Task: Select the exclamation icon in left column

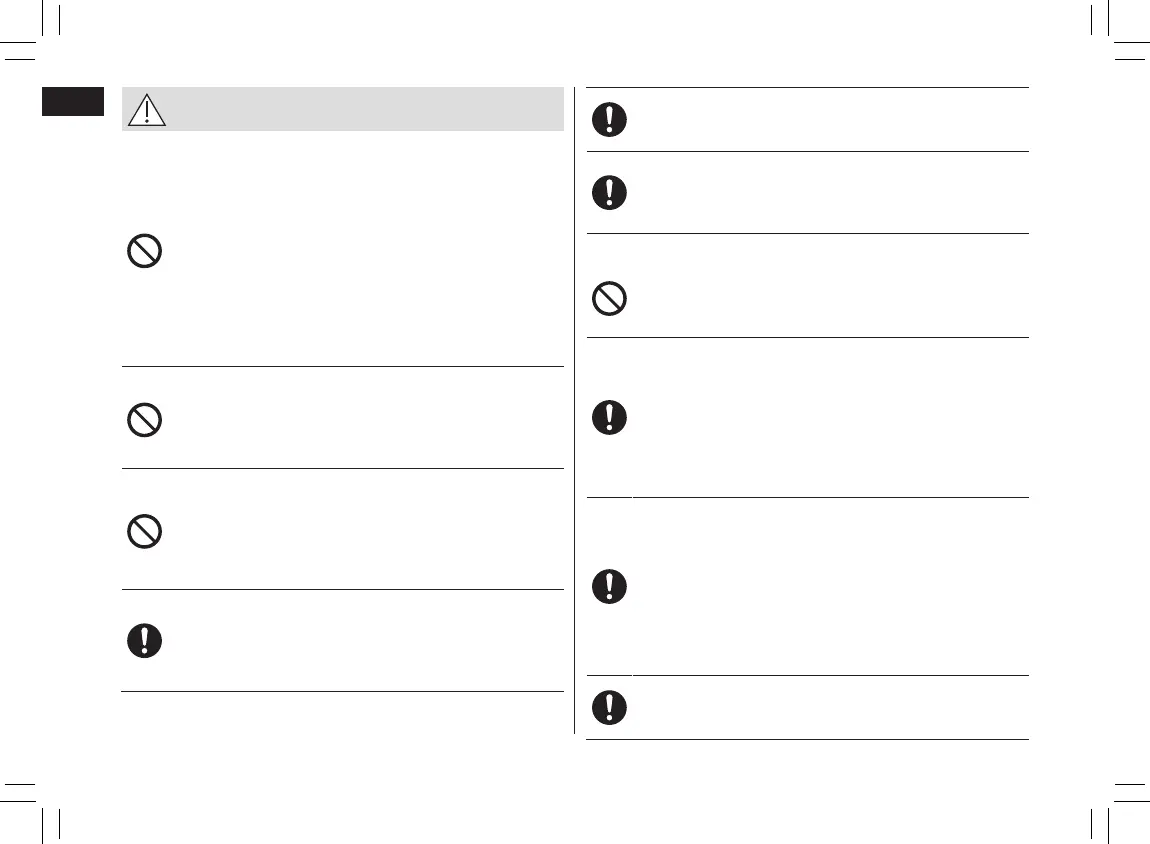Action: (x=145, y=641)
